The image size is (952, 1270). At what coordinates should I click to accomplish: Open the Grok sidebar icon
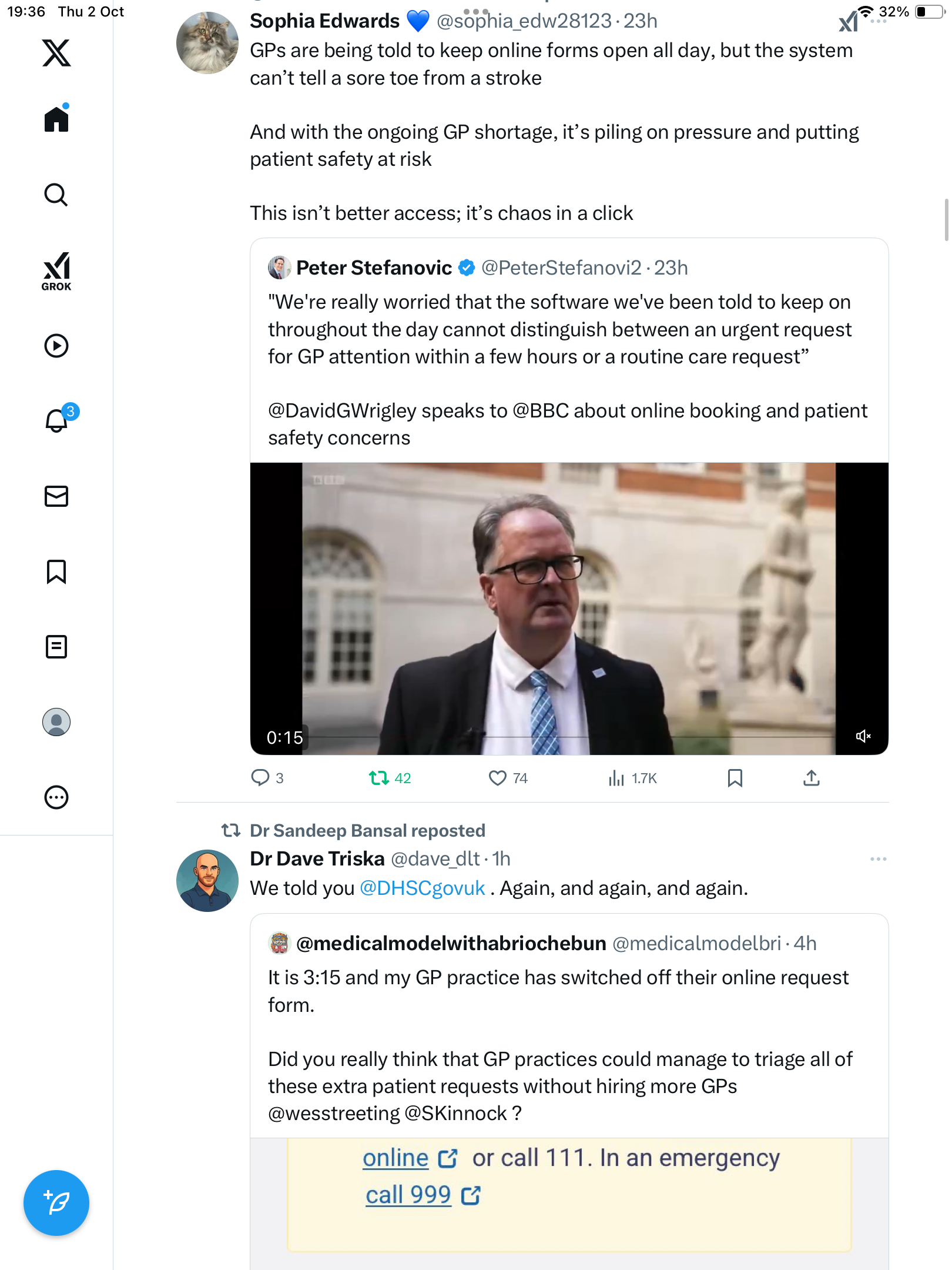coord(56,271)
